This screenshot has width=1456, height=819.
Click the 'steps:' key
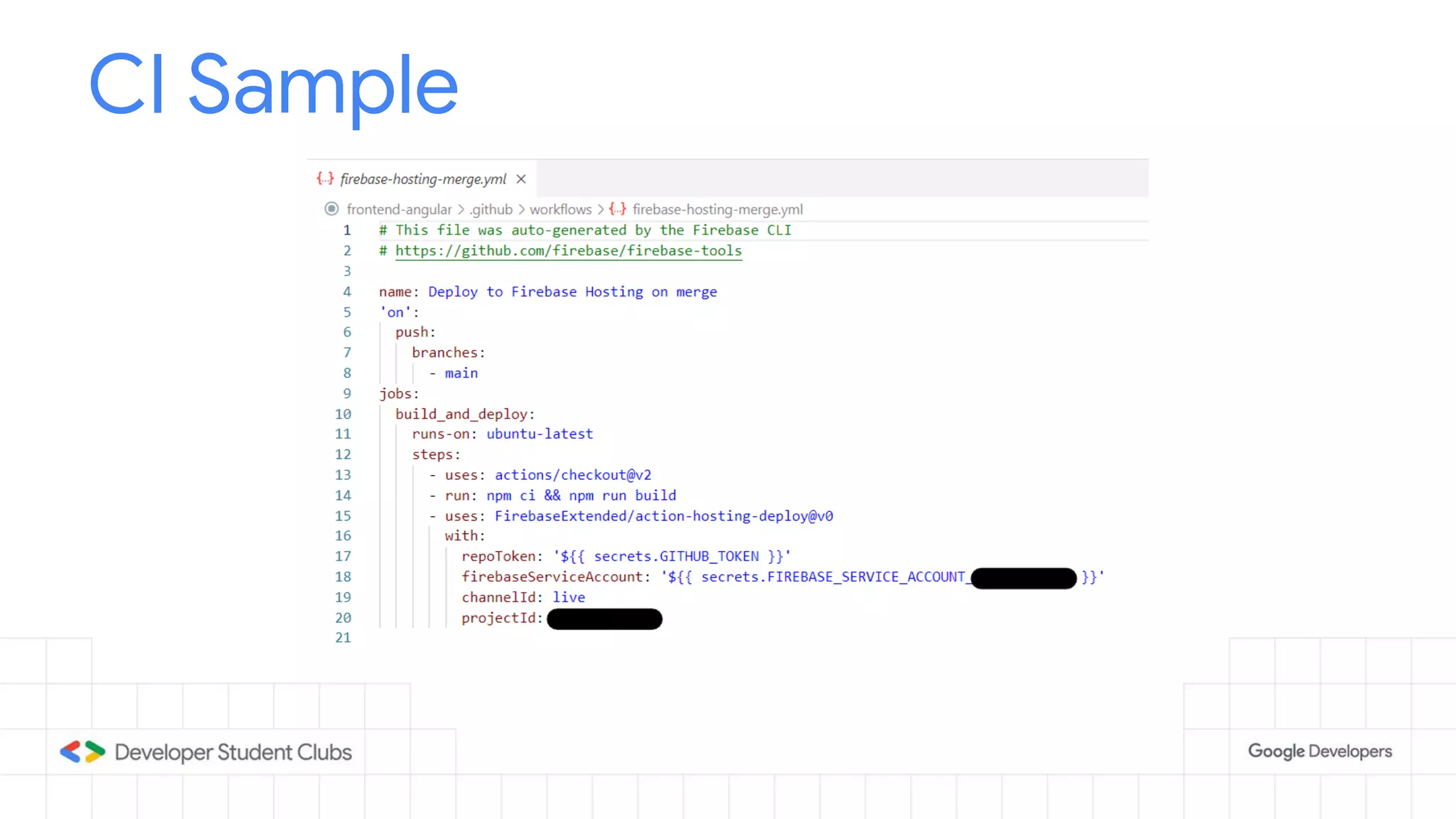coord(437,455)
